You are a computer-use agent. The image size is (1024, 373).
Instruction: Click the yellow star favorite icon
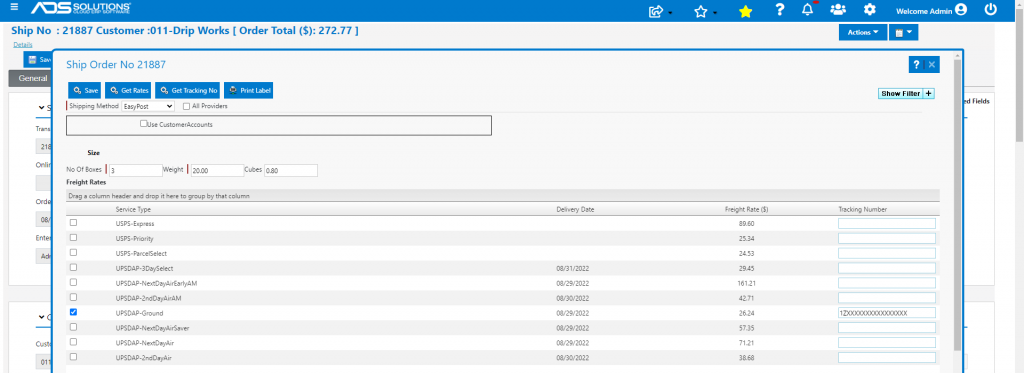(745, 11)
